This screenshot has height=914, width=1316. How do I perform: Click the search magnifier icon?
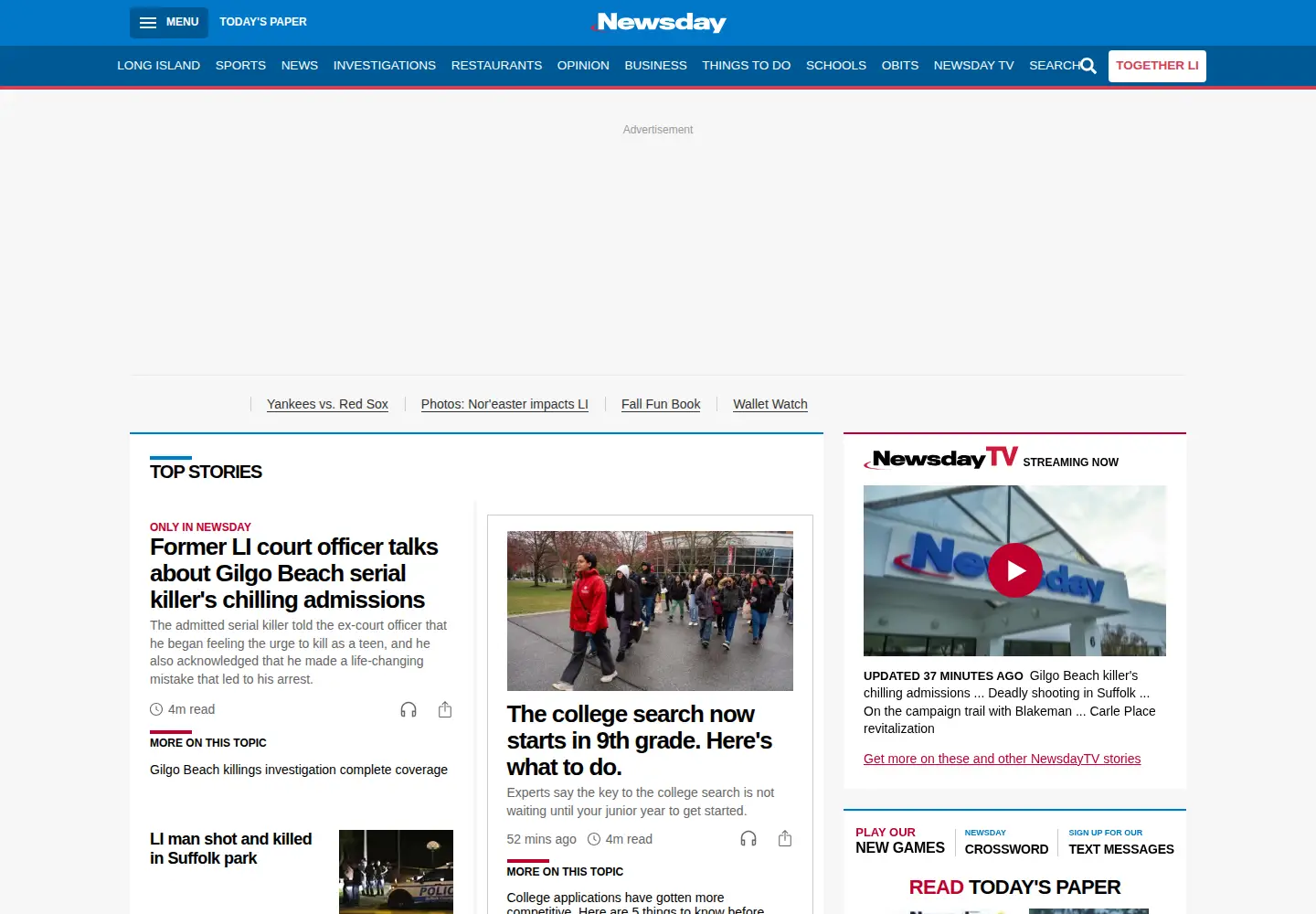click(x=1088, y=66)
